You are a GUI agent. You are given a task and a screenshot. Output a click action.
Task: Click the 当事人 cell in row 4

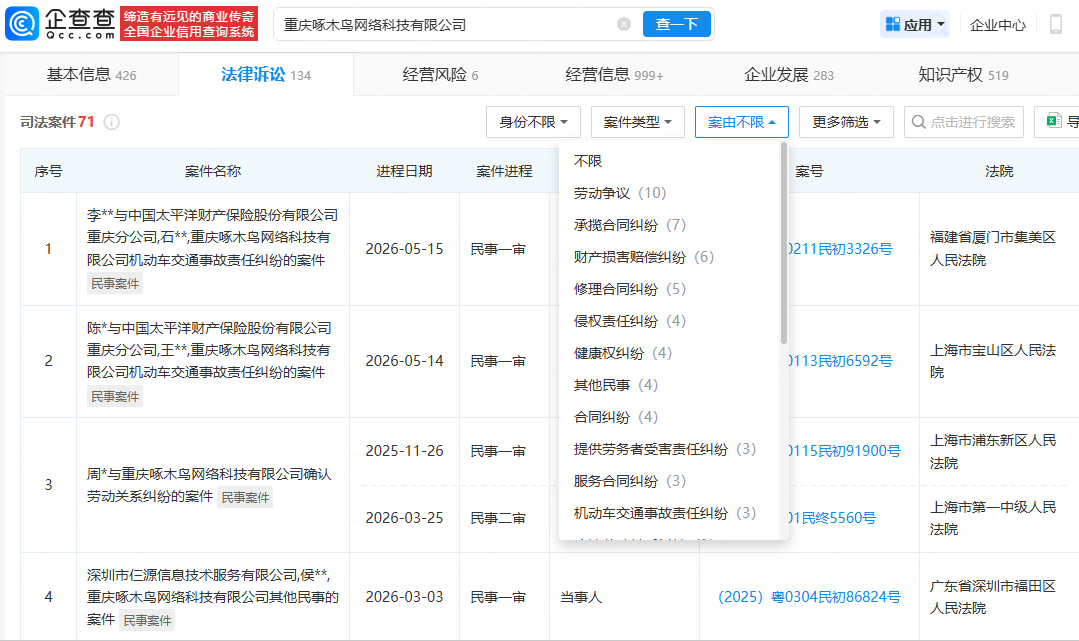click(x=581, y=597)
